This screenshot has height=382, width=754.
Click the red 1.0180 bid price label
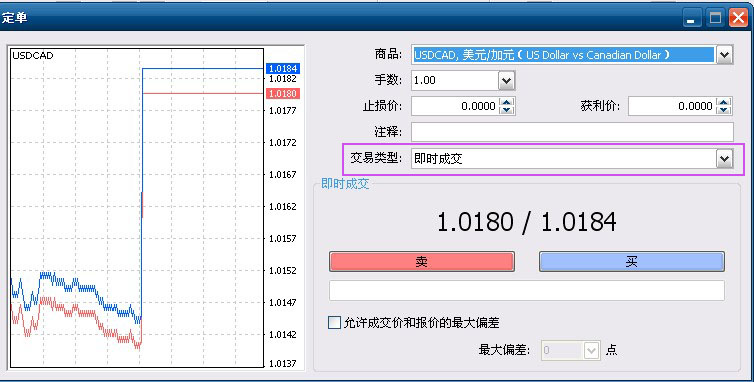pyautogui.click(x=283, y=93)
